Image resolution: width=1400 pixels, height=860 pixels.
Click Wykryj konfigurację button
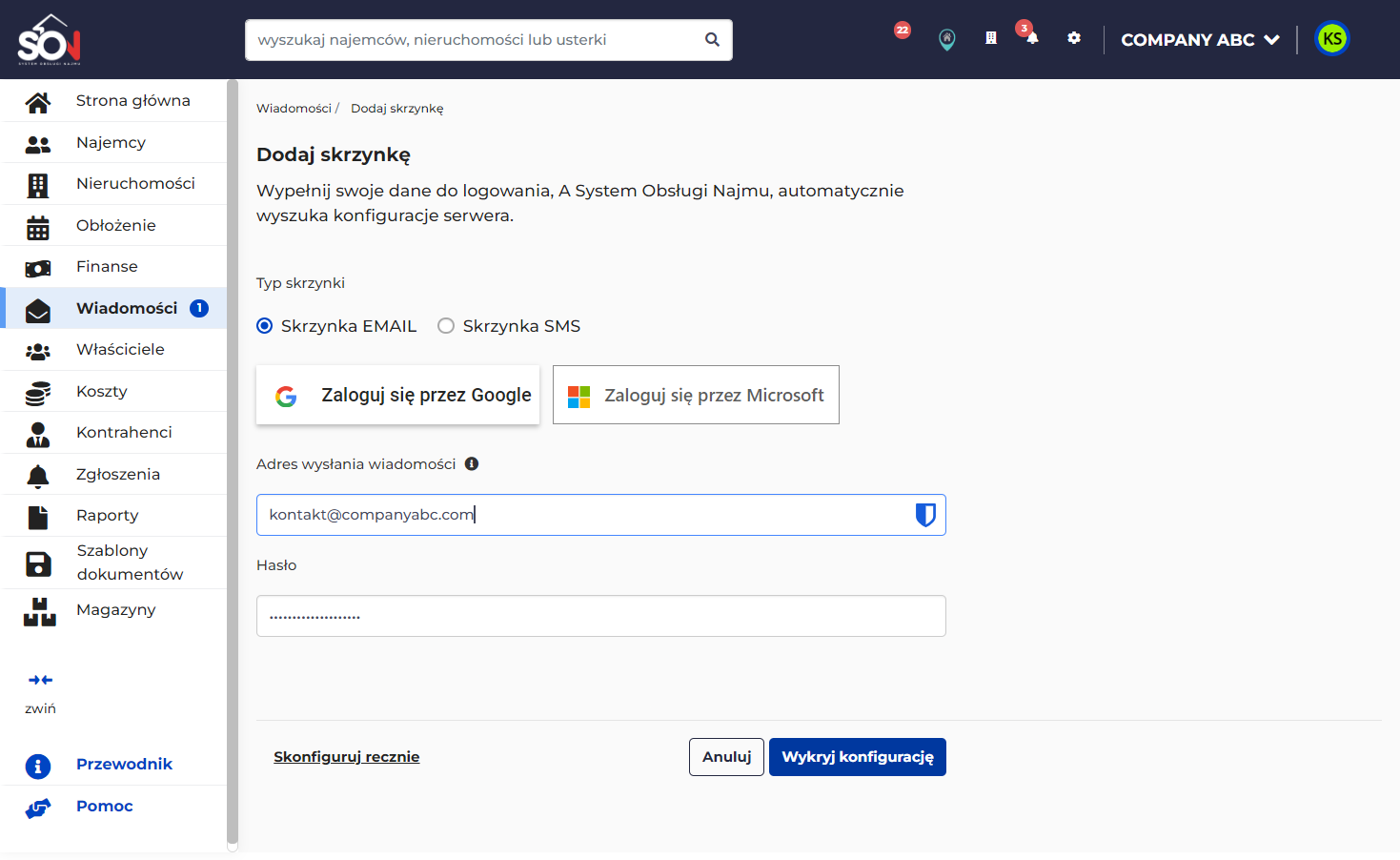click(858, 757)
